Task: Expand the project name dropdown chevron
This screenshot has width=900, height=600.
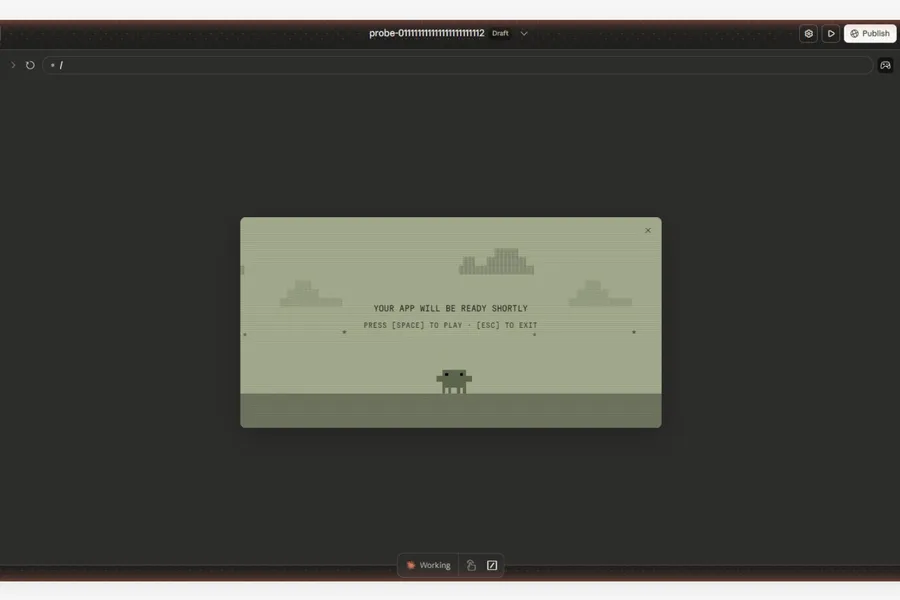Action: click(x=524, y=33)
